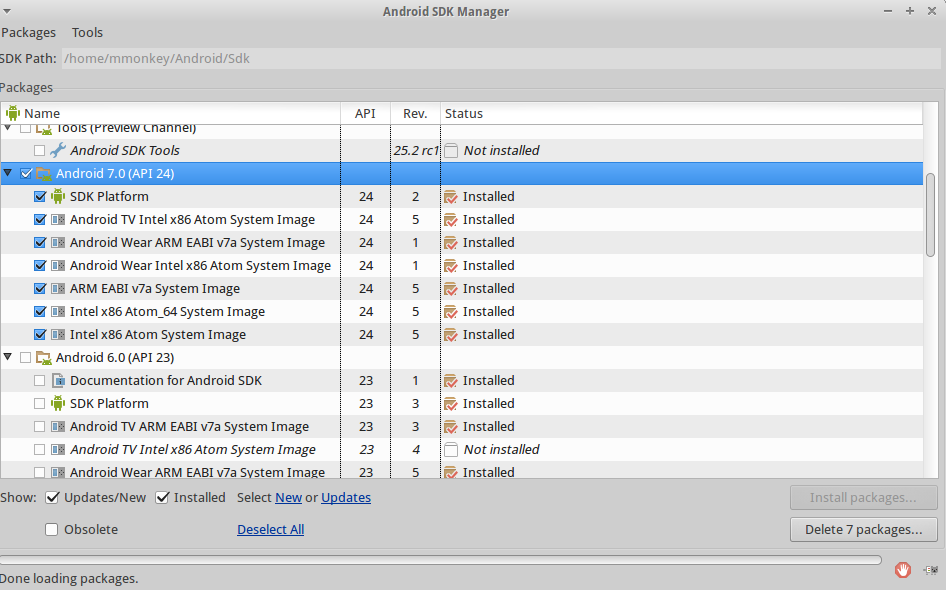
Task: Click the Rev. column header
Action: click(x=415, y=113)
